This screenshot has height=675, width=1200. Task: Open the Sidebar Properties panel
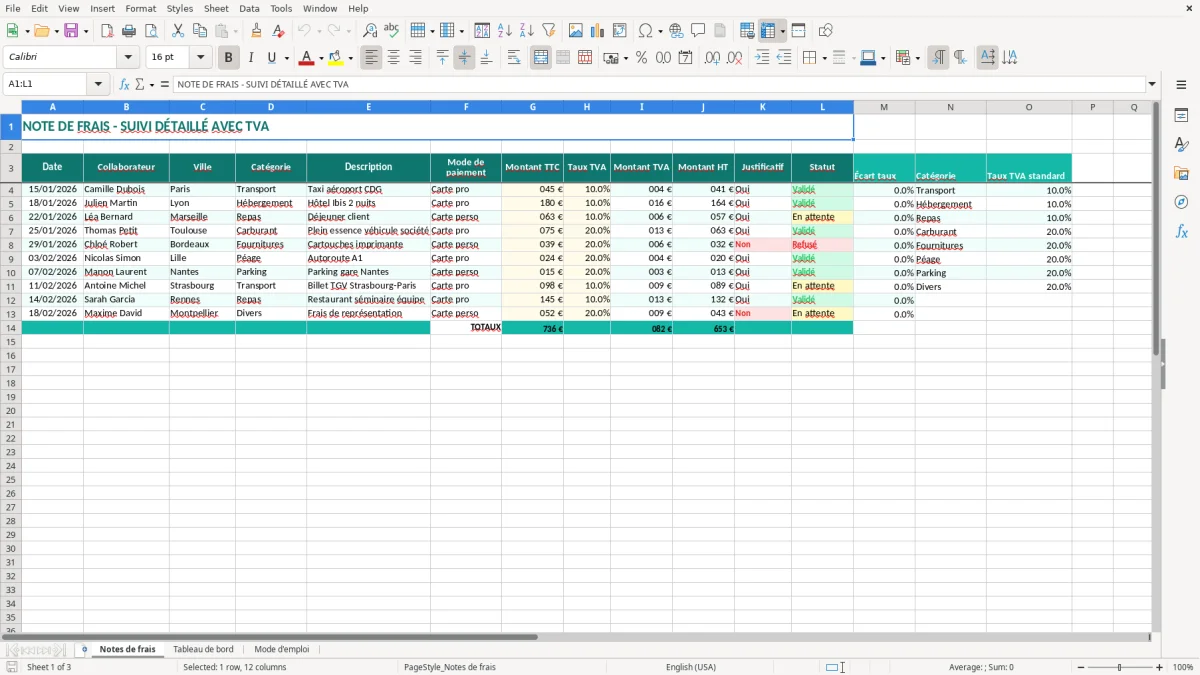1181,115
